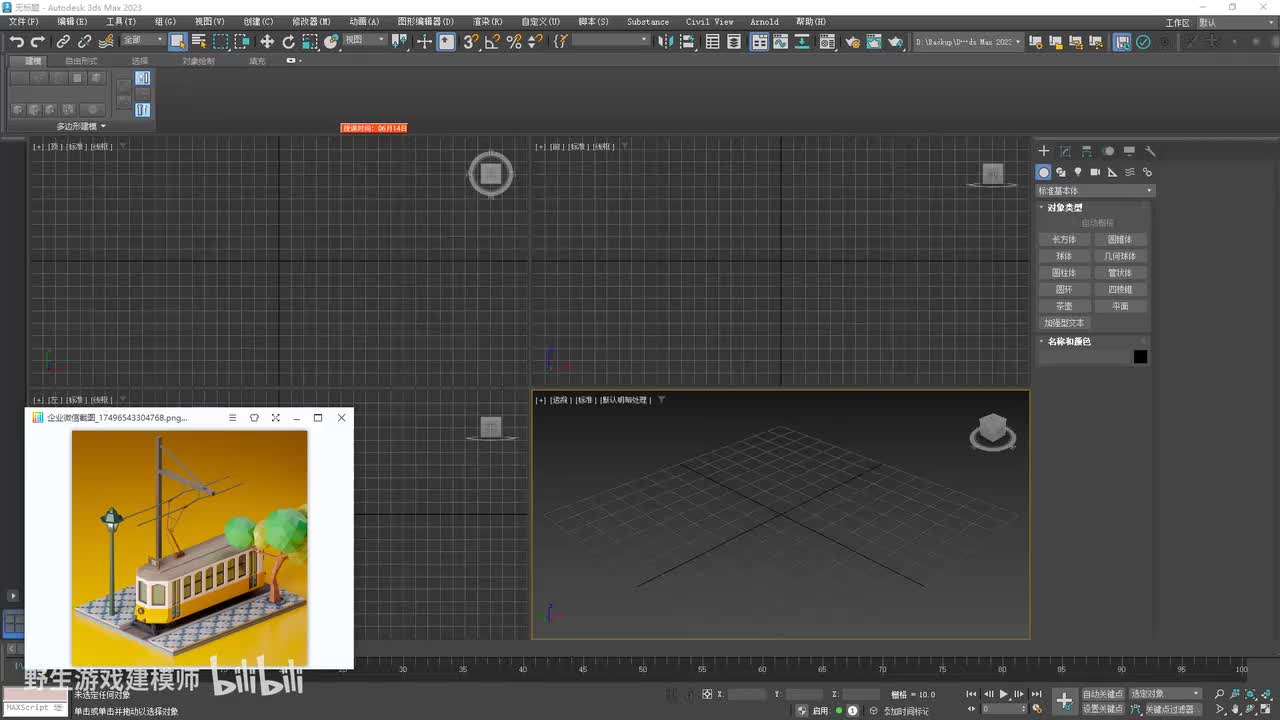Click the Select by Name icon
This screenshot has height=720, width=1280.
click(x=199, y=41)
